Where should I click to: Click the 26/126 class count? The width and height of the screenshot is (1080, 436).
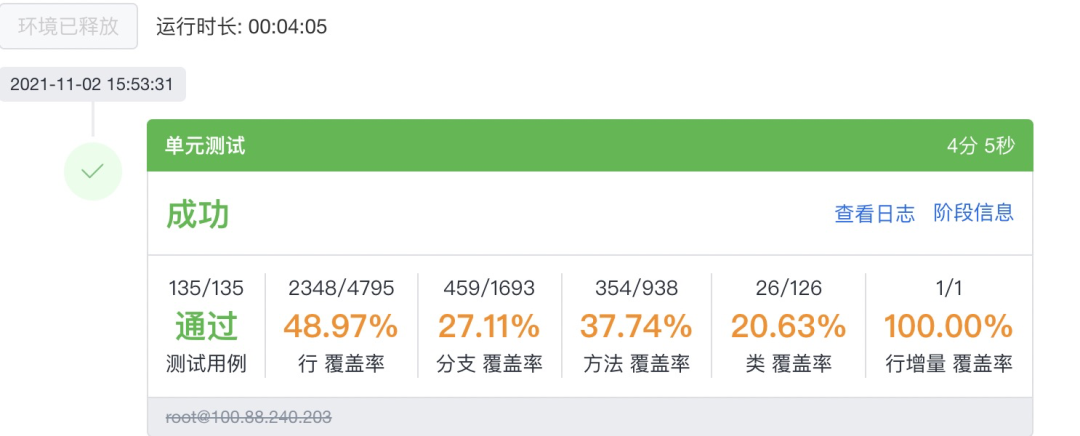(x=788, y=288)
